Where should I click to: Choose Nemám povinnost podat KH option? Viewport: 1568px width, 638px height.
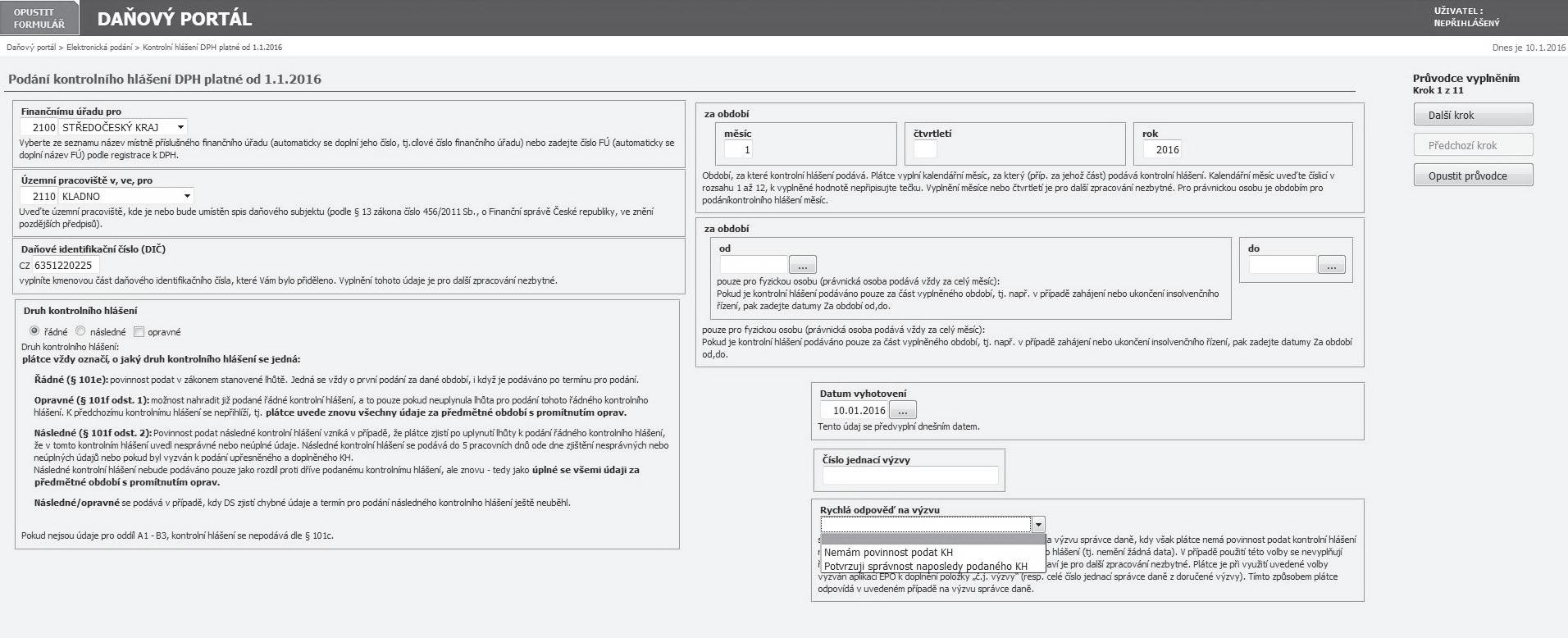click(x=933, y=553)
